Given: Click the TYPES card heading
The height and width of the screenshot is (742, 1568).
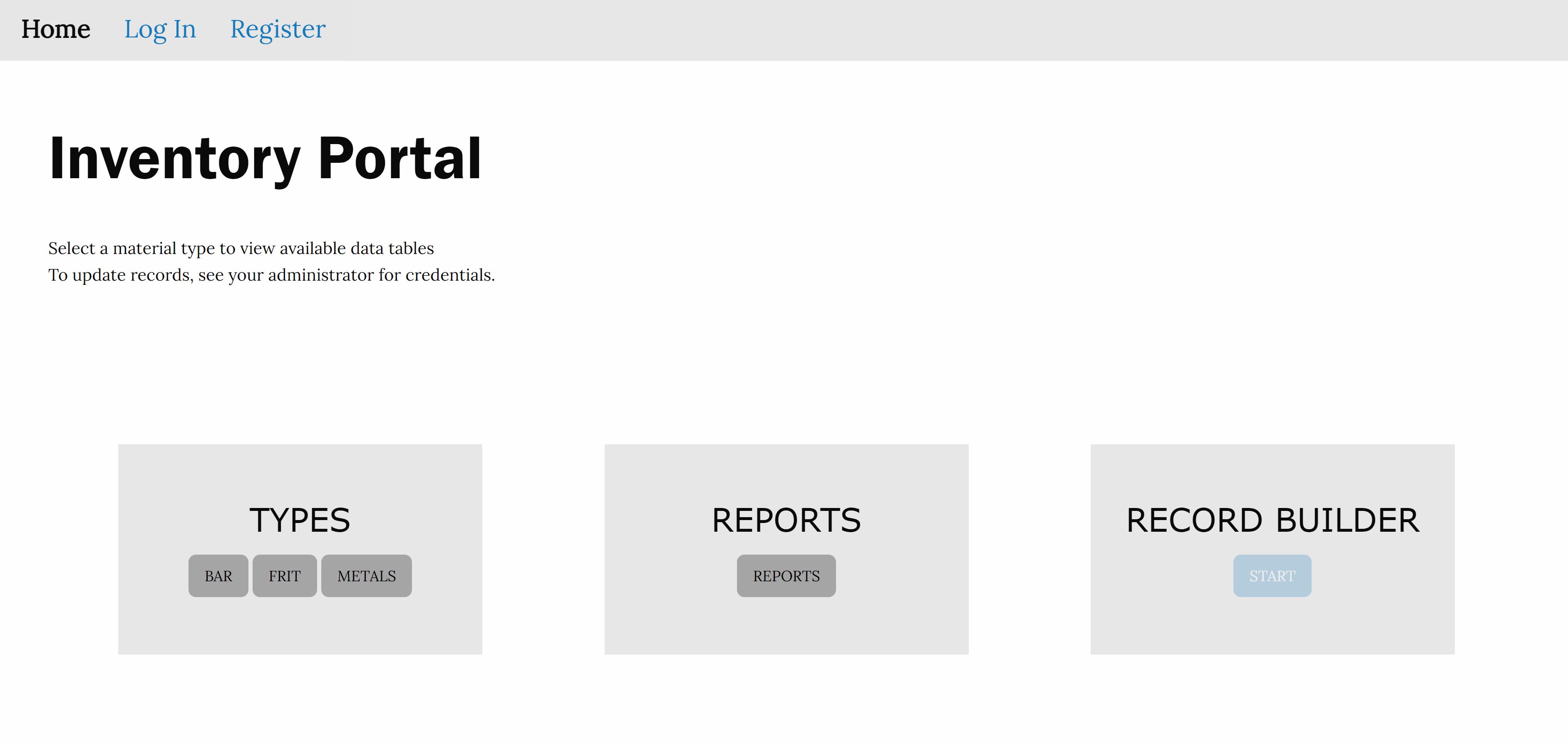Looking at the screenshot, I should click(x=300, y=520).
